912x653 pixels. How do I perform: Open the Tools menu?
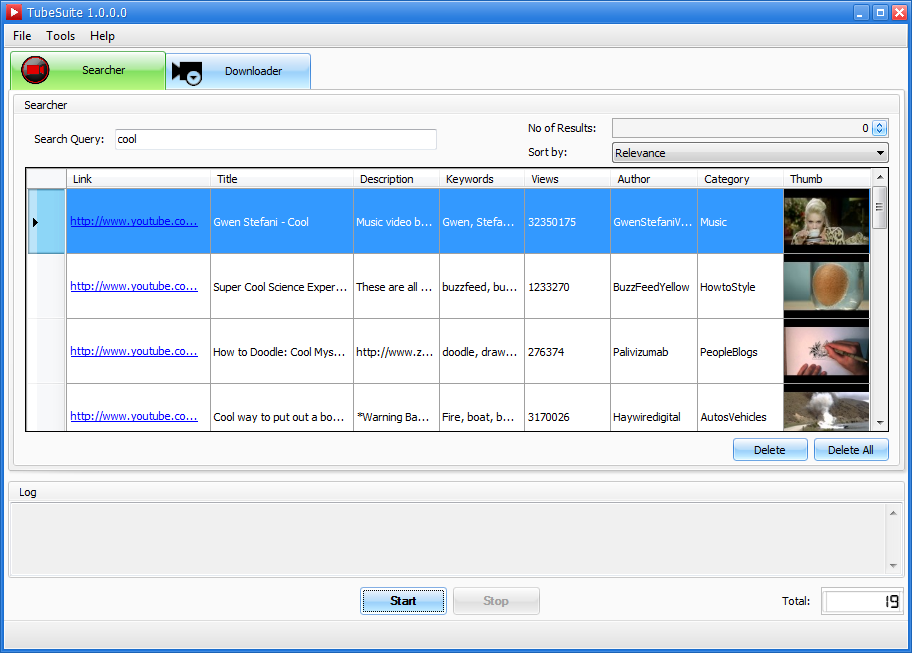[60, 36]
